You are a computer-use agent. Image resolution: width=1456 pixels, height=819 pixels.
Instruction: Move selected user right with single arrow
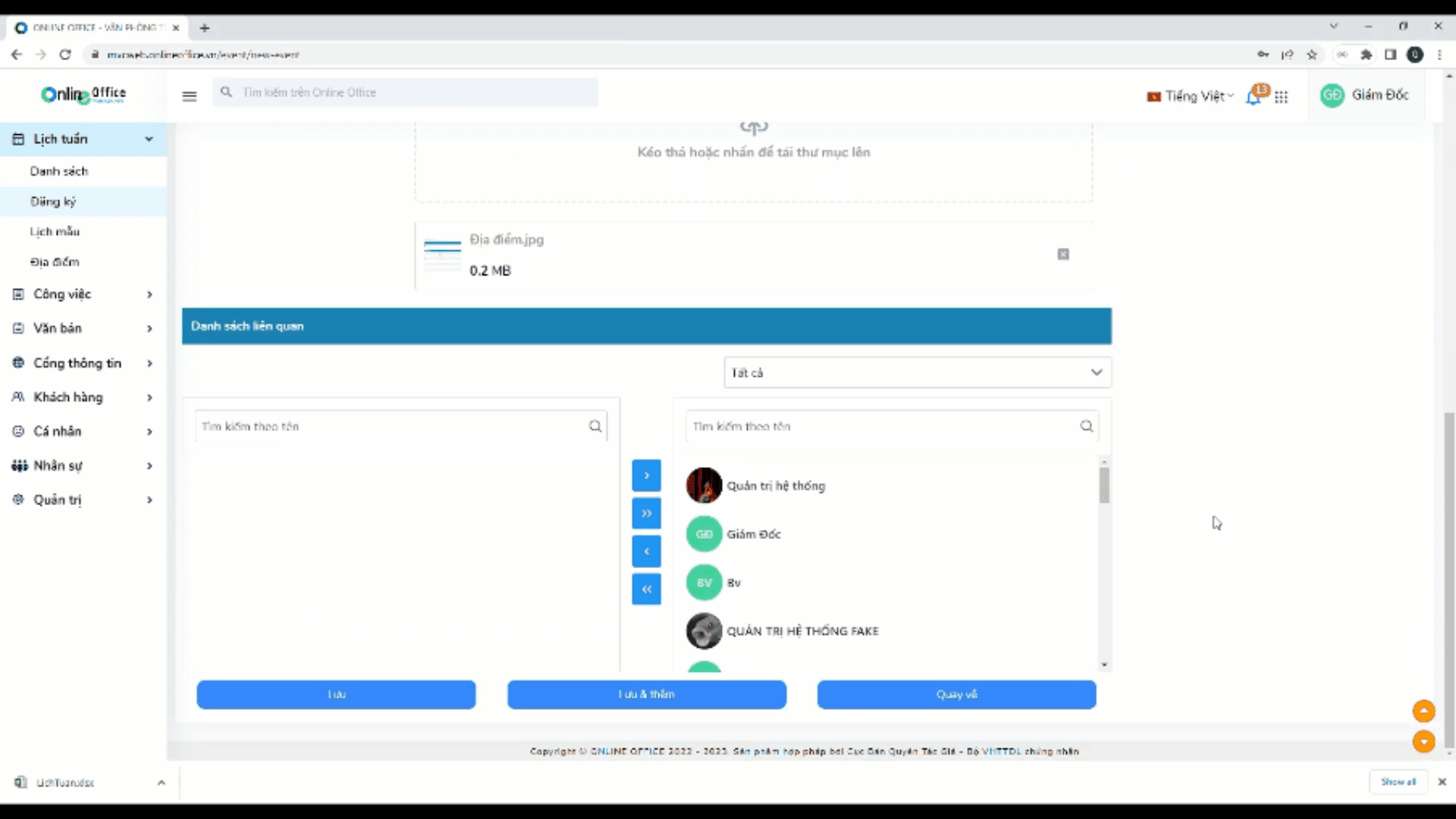pos(646,475)
